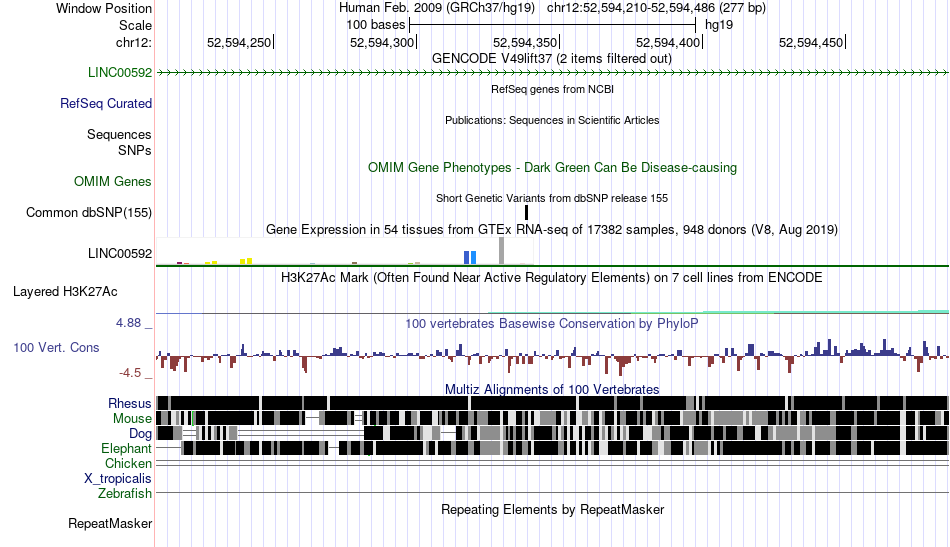The width and height of the screenshot is (950, 547).
Task: Click the 100 bases scale bar
Action: click(x=553, y=25)
